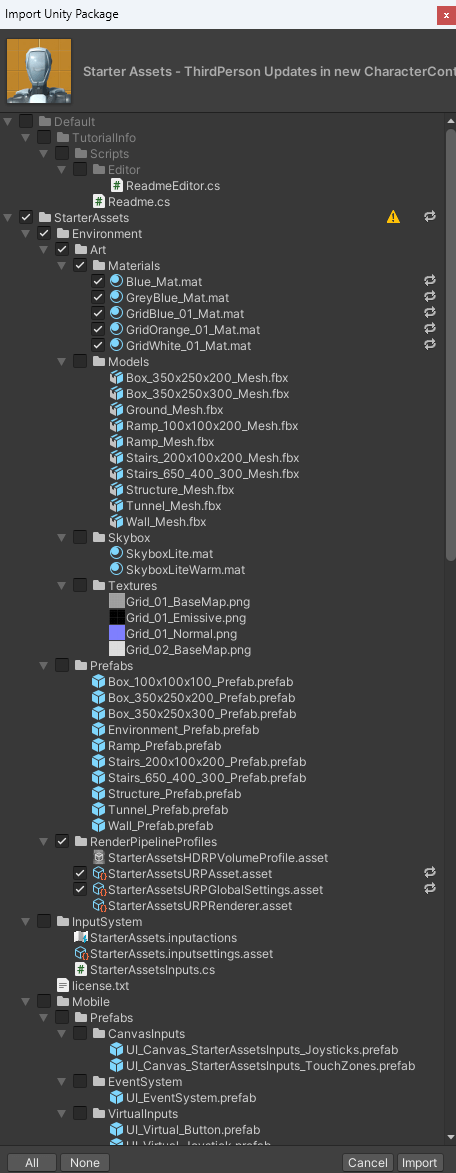Viewport: 456px width, 1173px height.
Task: Click the vertical scrollbar of the asset list
Action: [x=450, y=344]
